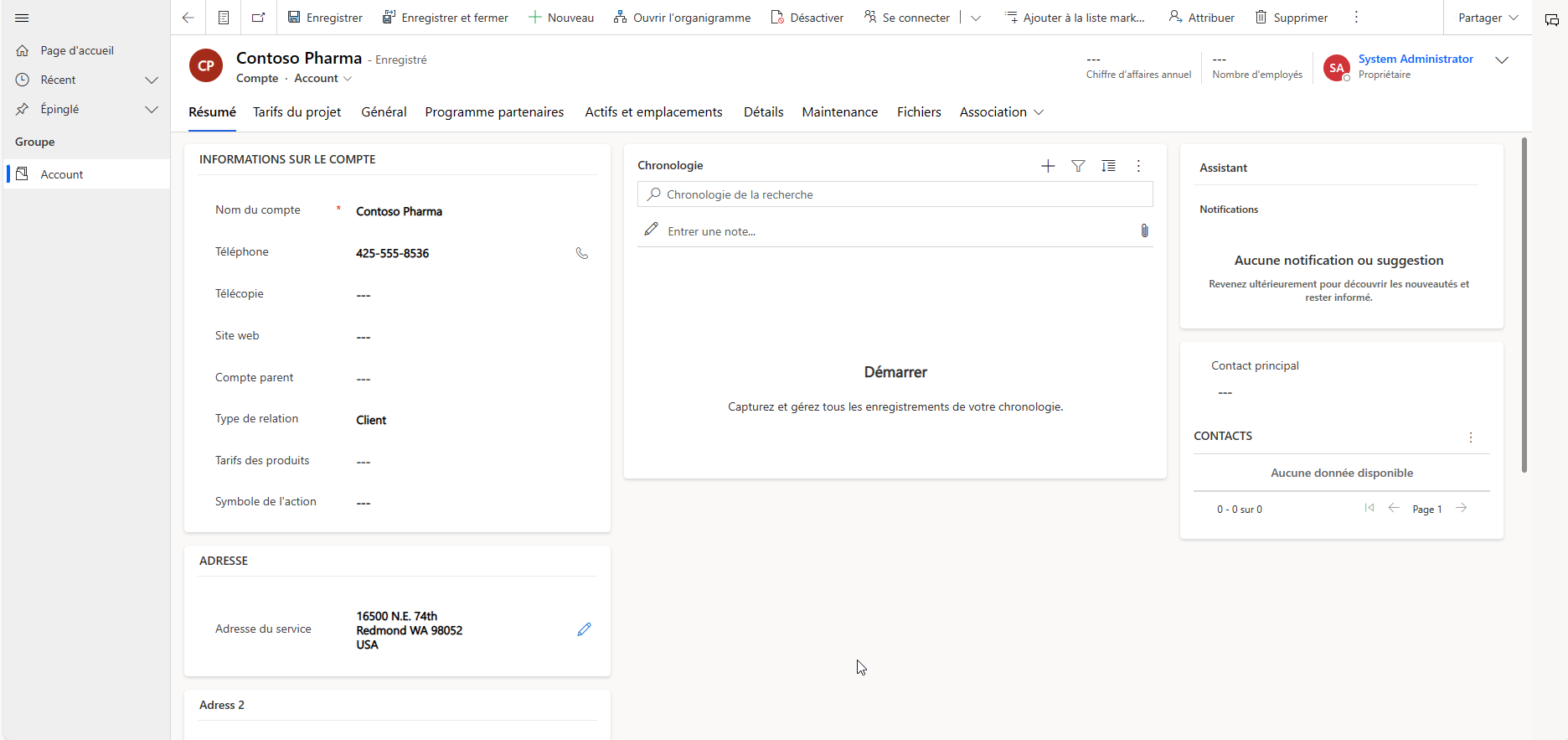Click Enregistrer to save the record
The width and height of the screenshot is (1568, 740).
[325, 18]
